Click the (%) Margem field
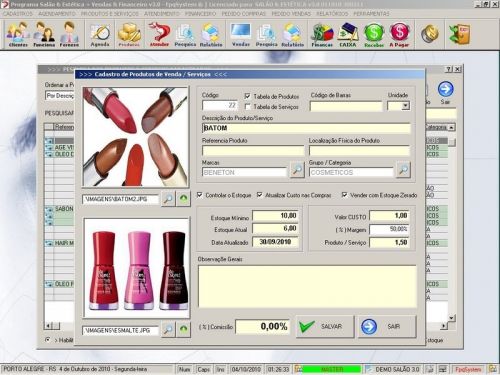The width and height of the screenshot is (500, 375). (x=389, y=229)
